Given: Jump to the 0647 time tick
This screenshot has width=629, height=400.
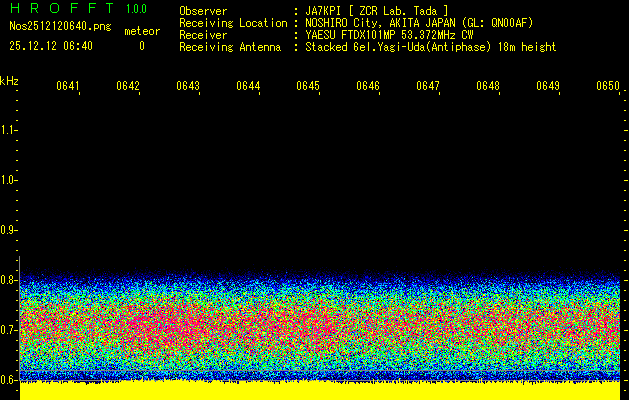Looking at the screenshot, I should (x=428, y=87).
